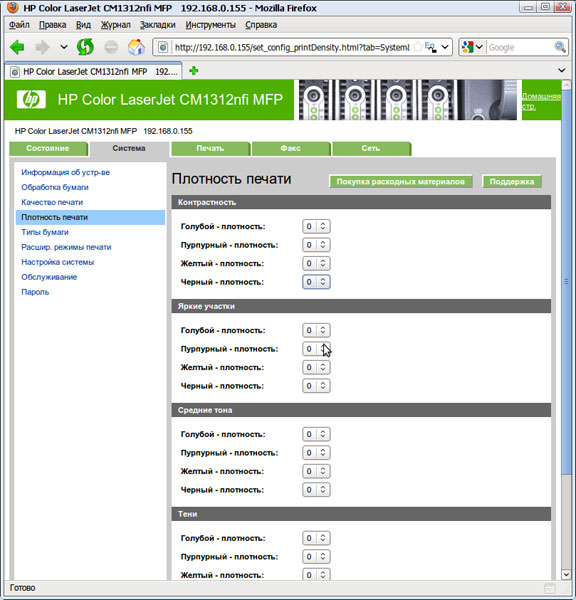Click the Поддержка button

[512, 182]
